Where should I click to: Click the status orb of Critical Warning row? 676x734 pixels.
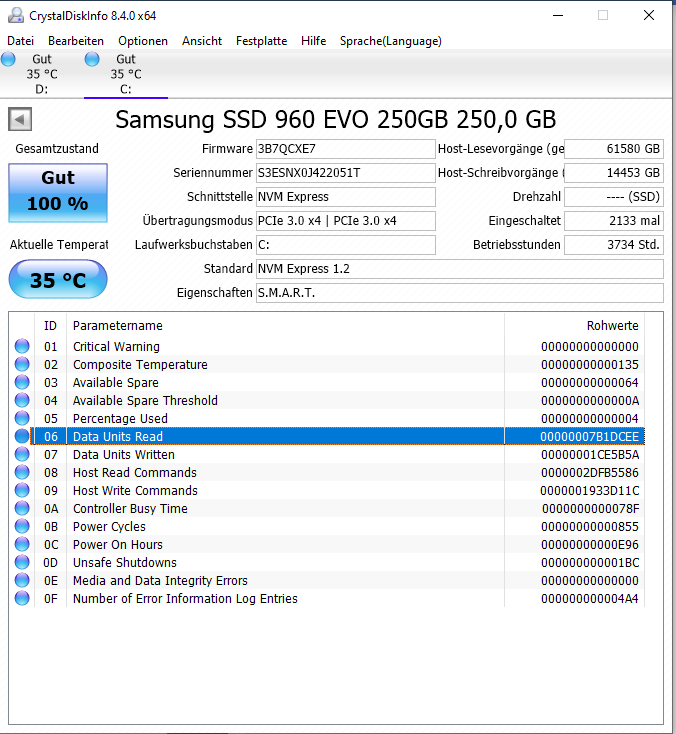pyautogui.click(x=22, y=346)
